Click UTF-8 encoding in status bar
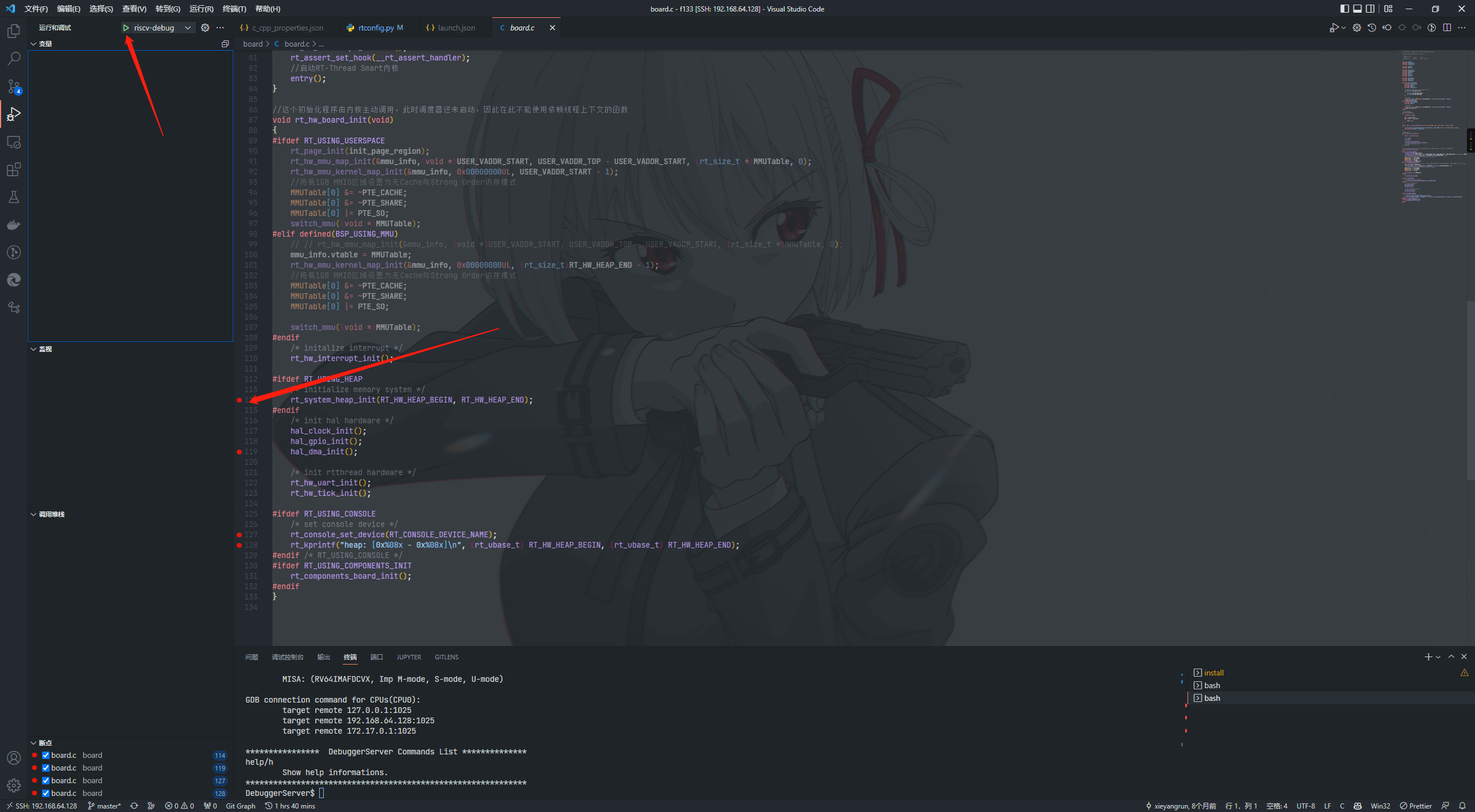Screen dimensions: 1475x812 click(1306, 806)
